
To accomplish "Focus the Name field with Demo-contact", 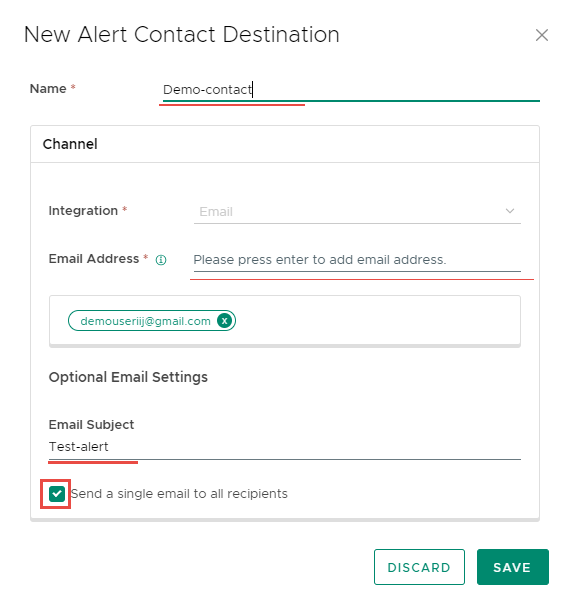I will pos(351,90).
